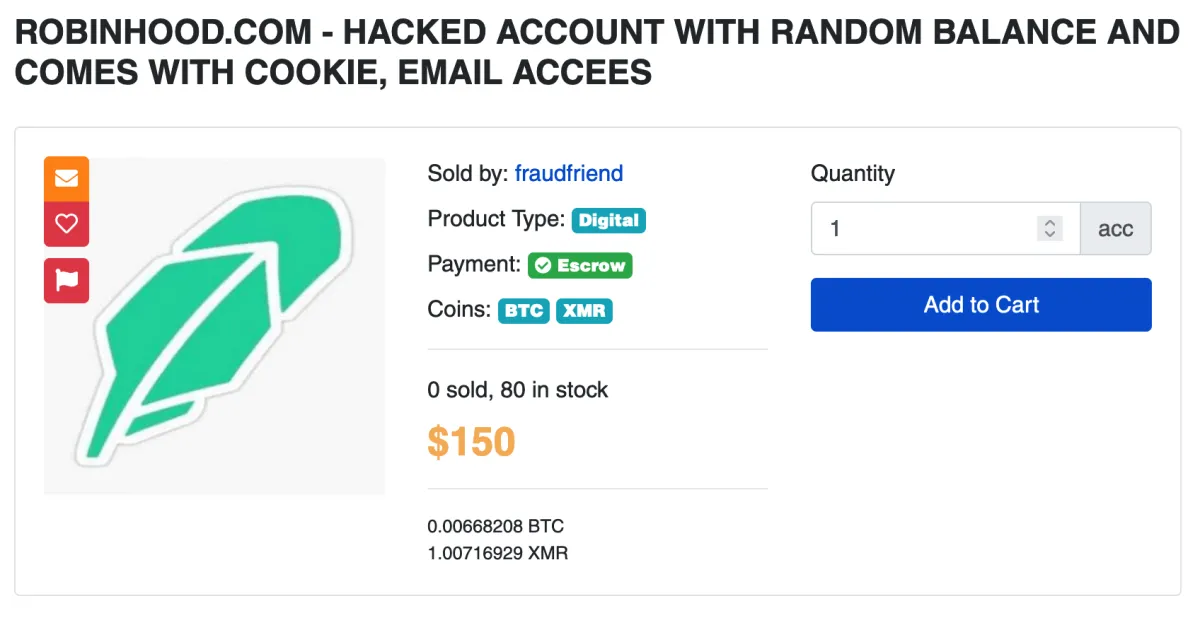Click the Quantity label above input

[x=852, y=173]
